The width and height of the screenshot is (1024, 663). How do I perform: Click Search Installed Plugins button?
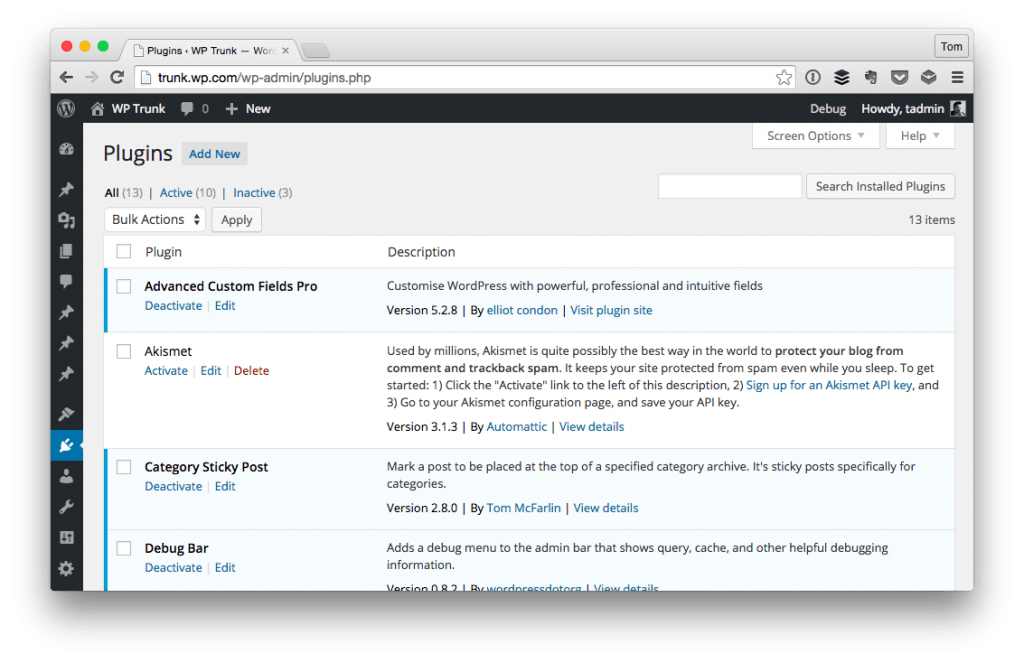tap(880, 186)
